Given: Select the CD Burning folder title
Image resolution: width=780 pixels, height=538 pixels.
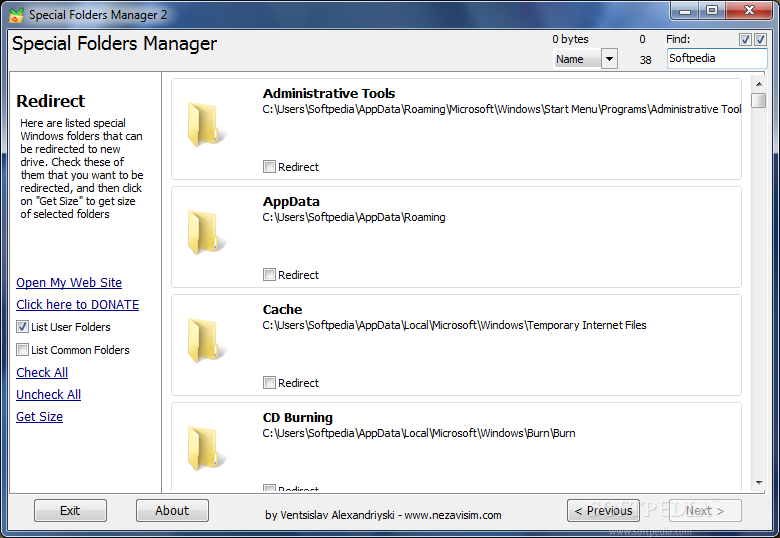Looking at the screenshot, I should pos(297,417).
